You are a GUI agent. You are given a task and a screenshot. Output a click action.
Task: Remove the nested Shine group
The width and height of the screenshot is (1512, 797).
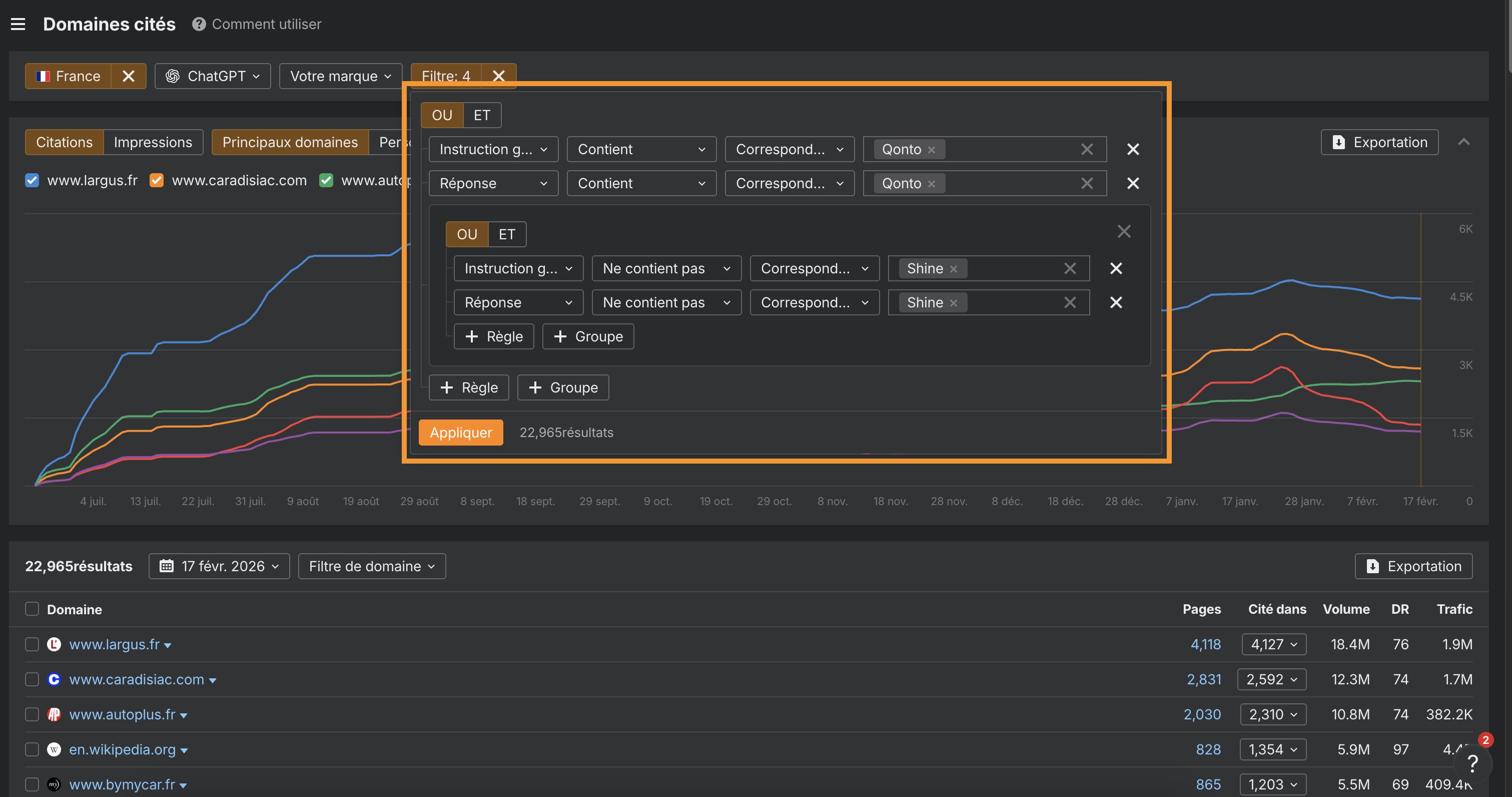[1123, 231]
